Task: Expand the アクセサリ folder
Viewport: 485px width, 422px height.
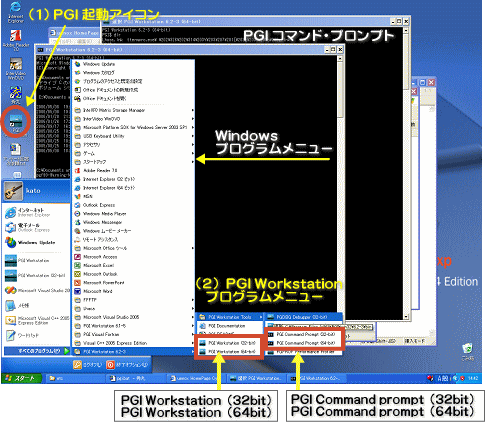Action: 133,145
